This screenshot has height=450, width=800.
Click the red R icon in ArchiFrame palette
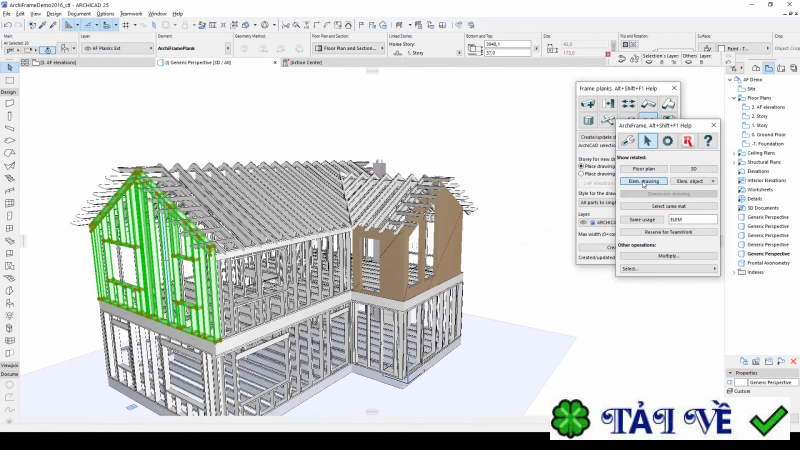pos(687,141)
